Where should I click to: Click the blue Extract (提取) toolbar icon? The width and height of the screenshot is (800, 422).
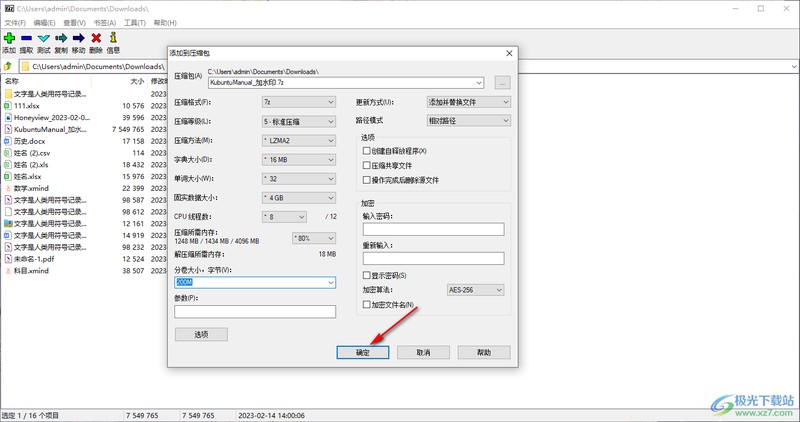pos(27,38)
